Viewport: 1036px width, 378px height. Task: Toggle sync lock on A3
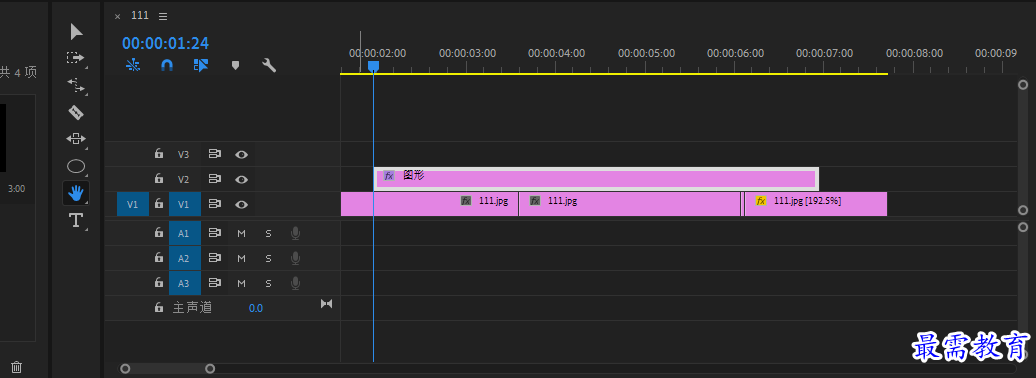click(215, 284)
